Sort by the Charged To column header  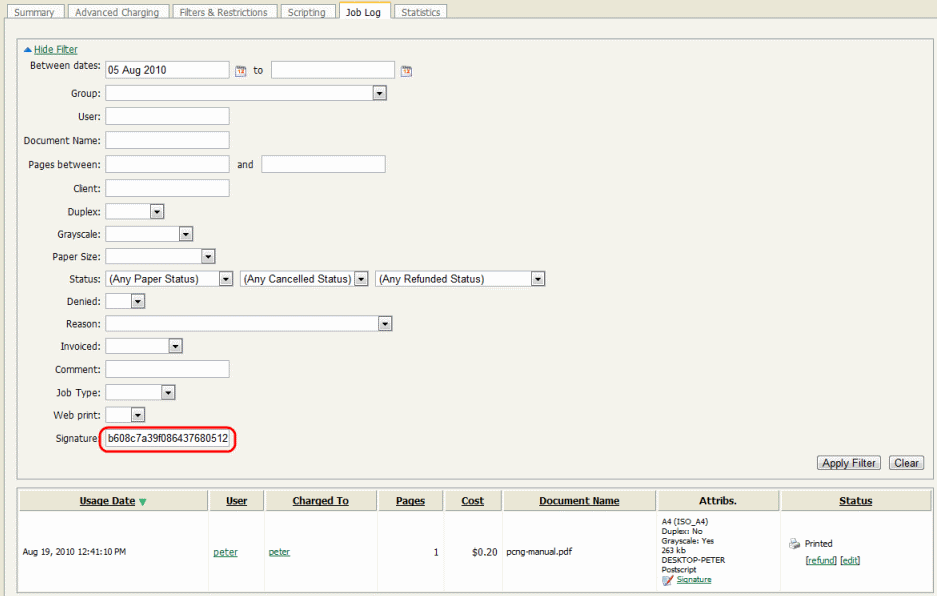[x=320, y=501]
